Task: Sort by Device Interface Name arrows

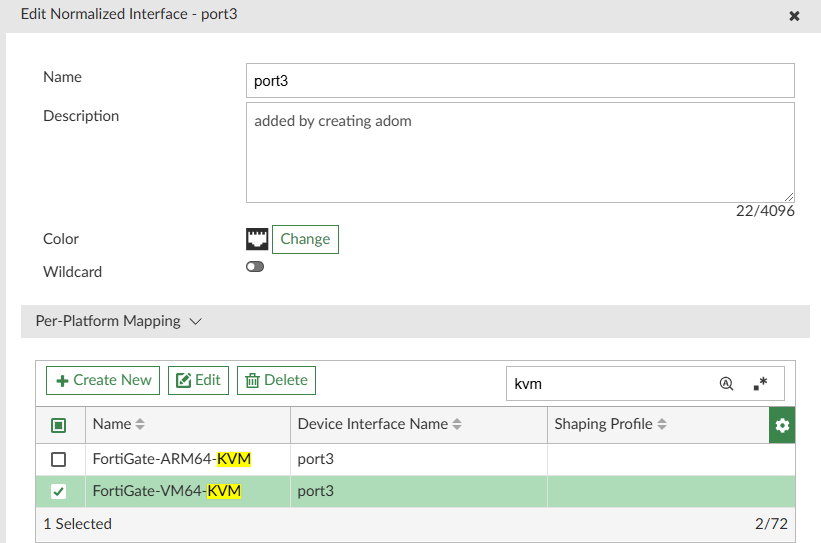Action: [x=457, y=425]
